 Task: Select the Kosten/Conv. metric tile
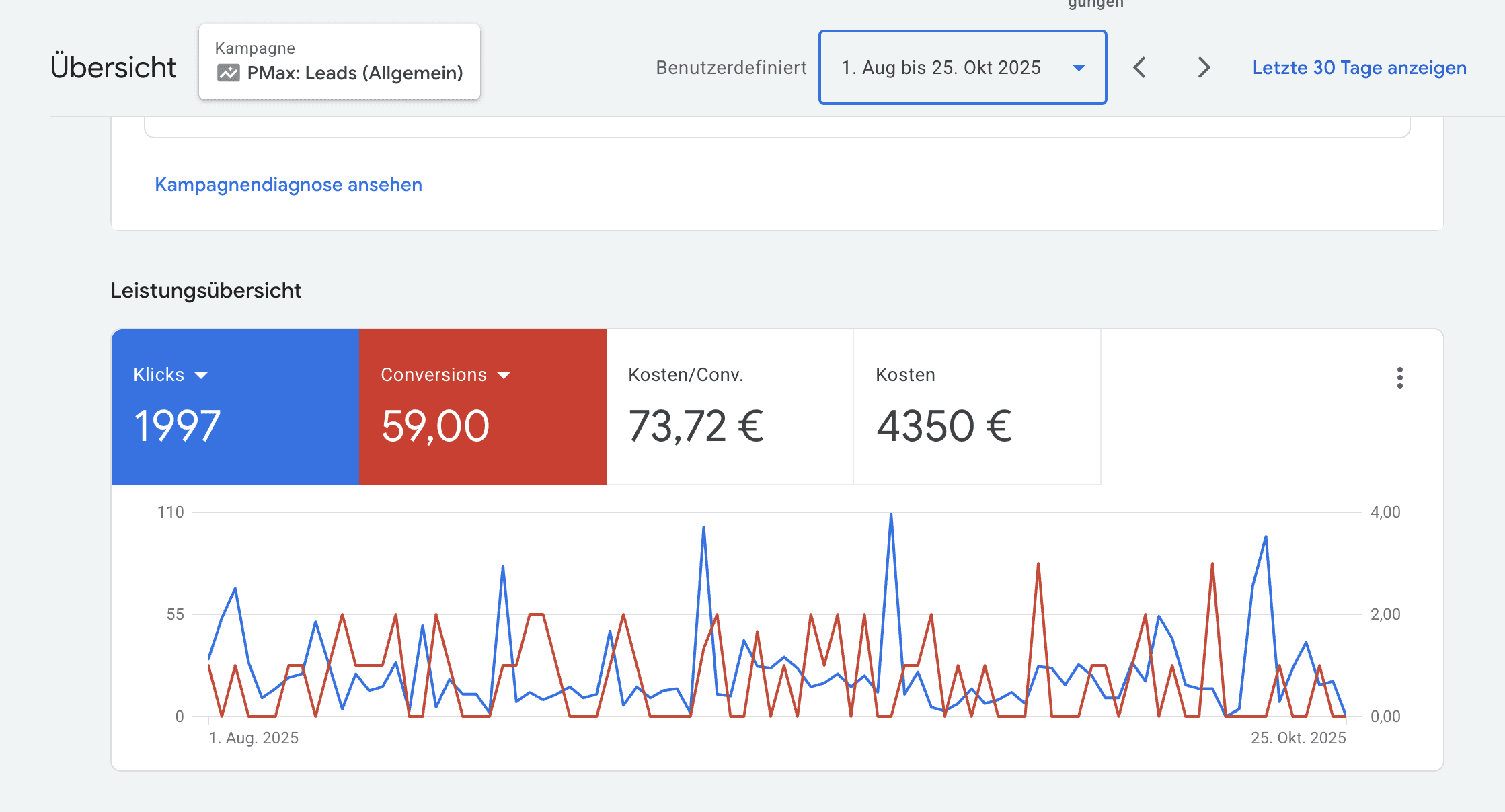pyautogui.click(x=730, y=407)
